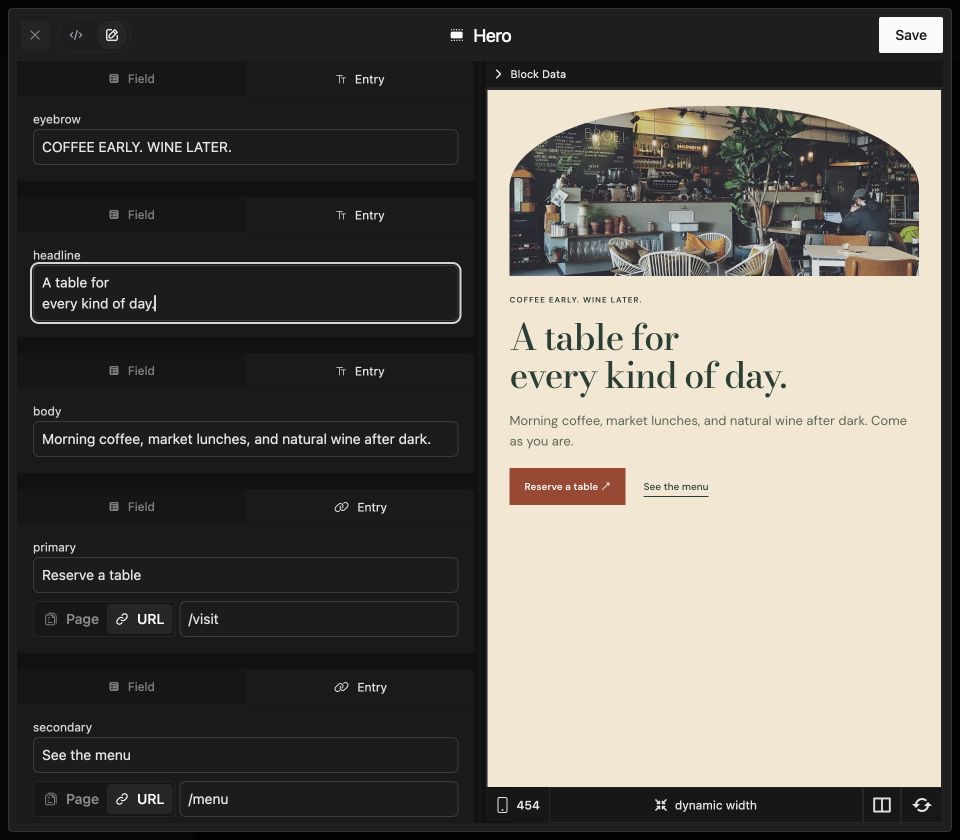960x840 pixels.
Task: Select Entry tab for secondary link
Action: 360,687
